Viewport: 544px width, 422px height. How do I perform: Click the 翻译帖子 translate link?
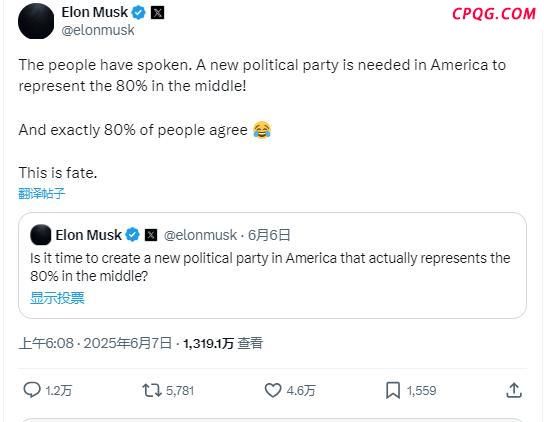(x=42, y=193)
